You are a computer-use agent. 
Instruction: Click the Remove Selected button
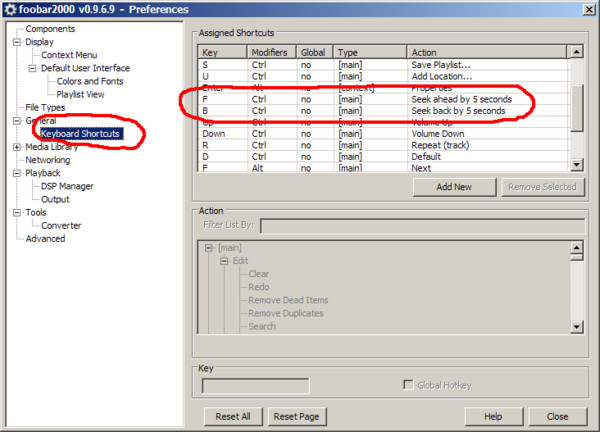(x=543, y=187)
